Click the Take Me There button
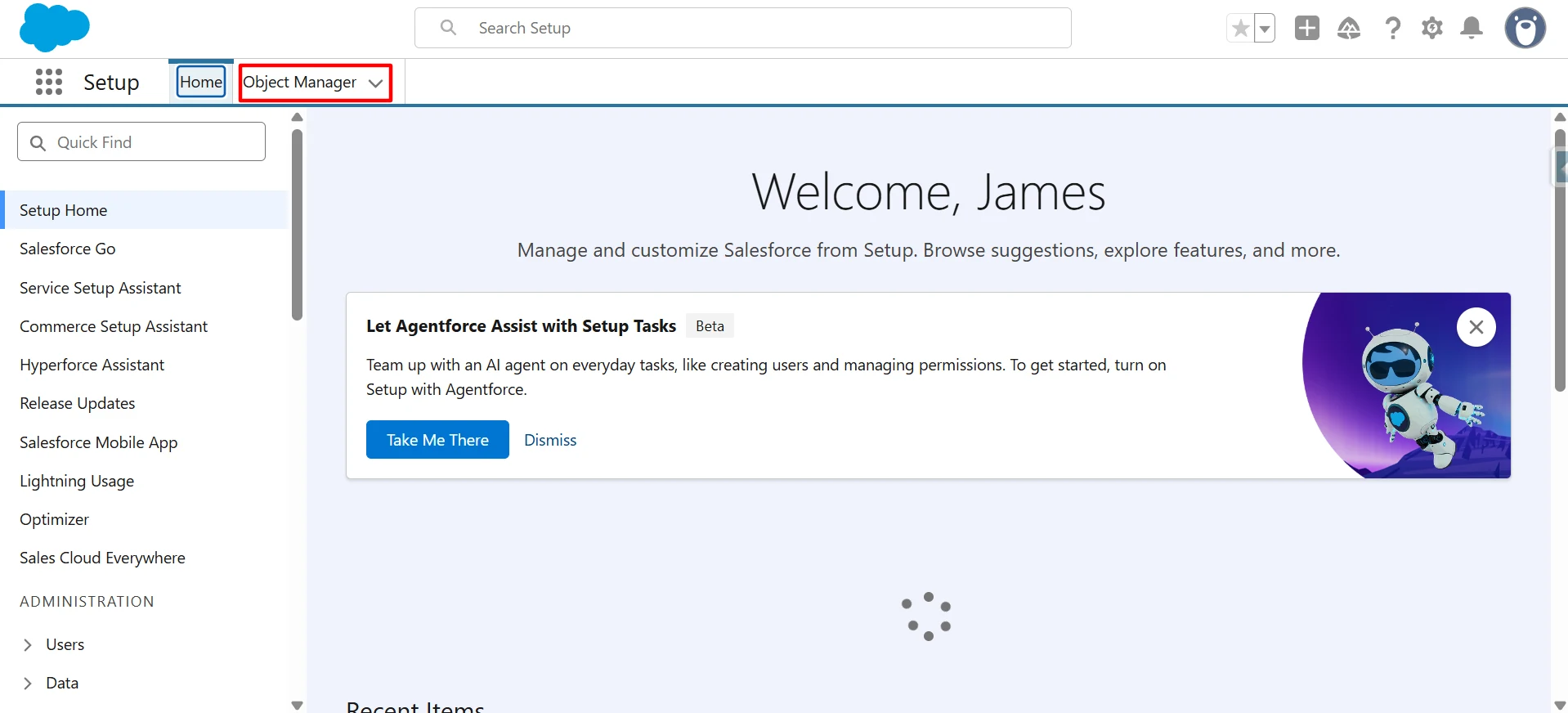The width and height of the screenshot is (1568, 713). 437,440
